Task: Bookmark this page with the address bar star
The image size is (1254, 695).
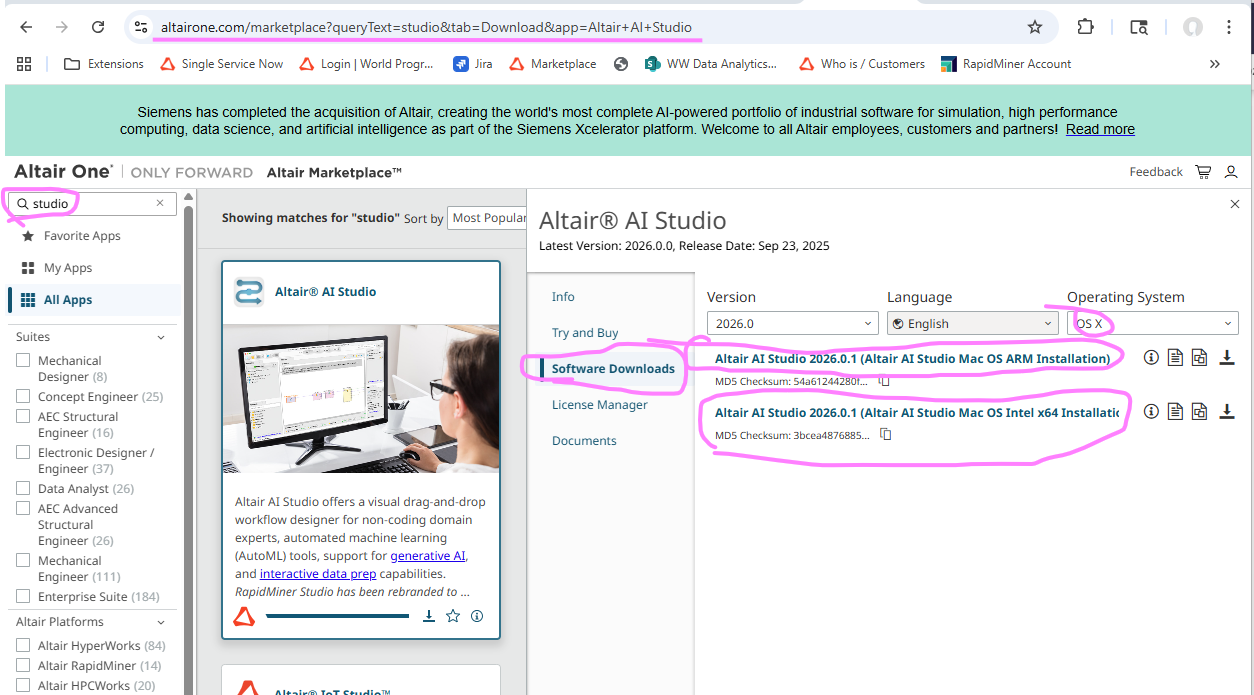Action: click(x=1035, y=27)
